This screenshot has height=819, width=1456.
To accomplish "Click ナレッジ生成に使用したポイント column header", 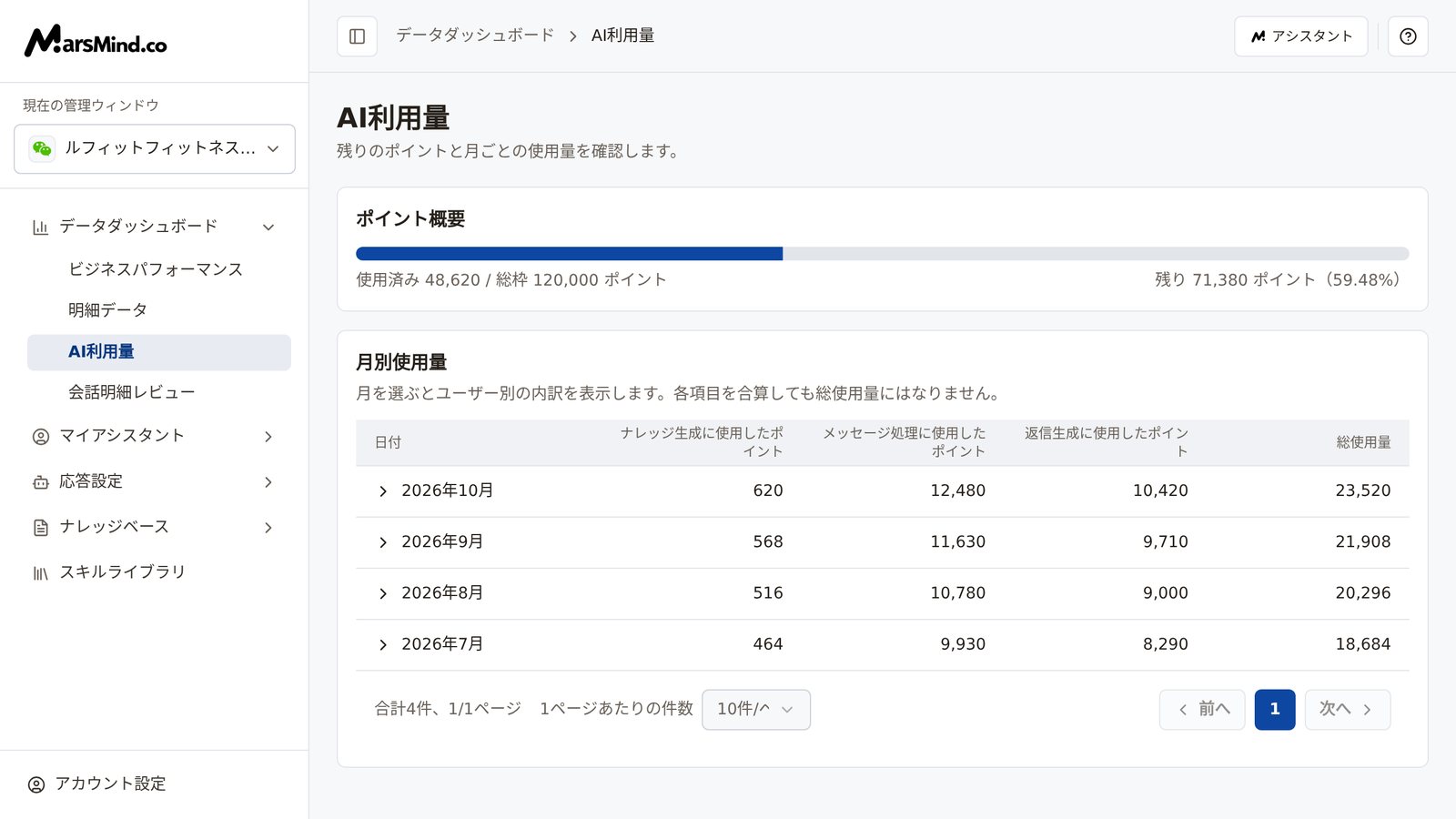I will pos(702,442).
